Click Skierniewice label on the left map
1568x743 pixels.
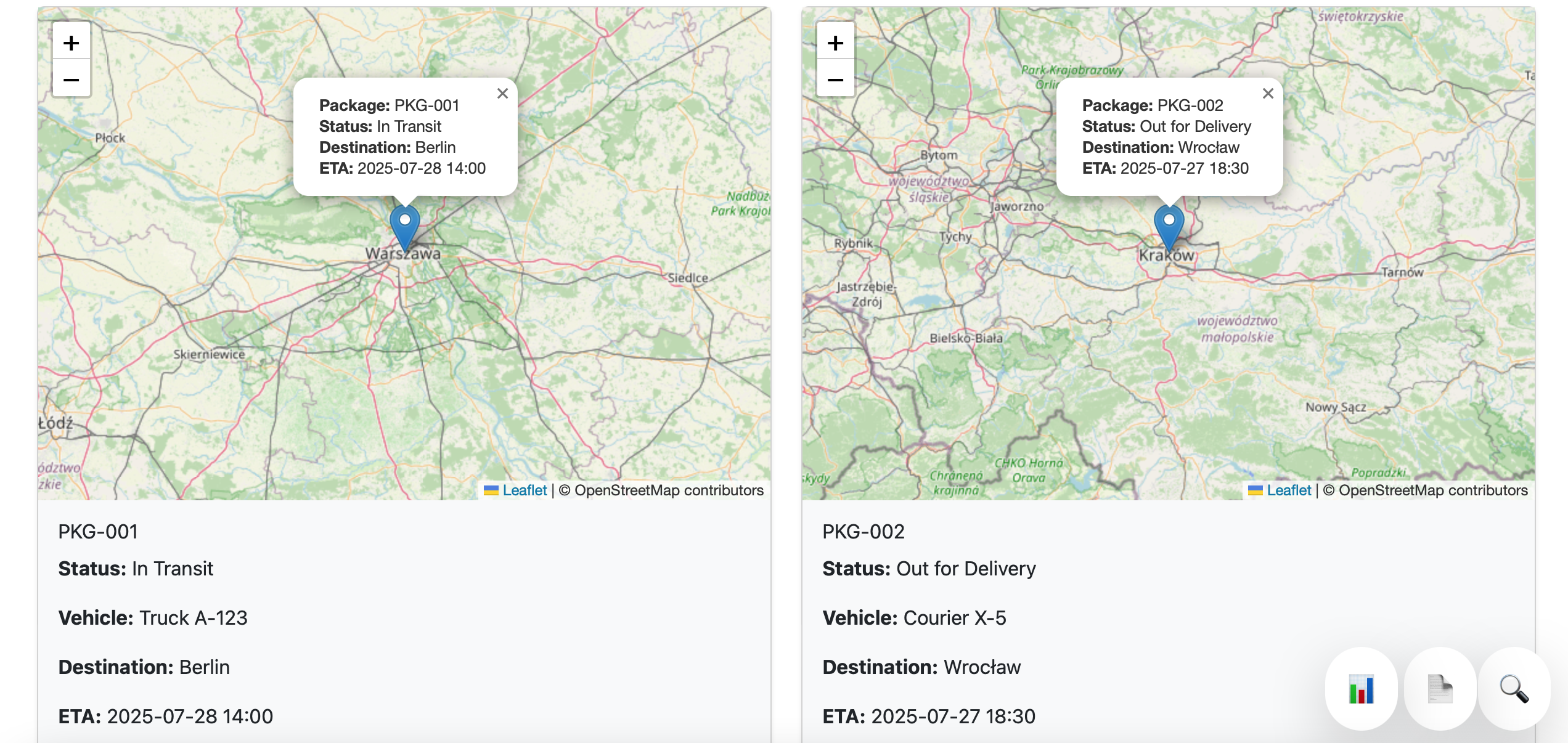click(209, 354)
